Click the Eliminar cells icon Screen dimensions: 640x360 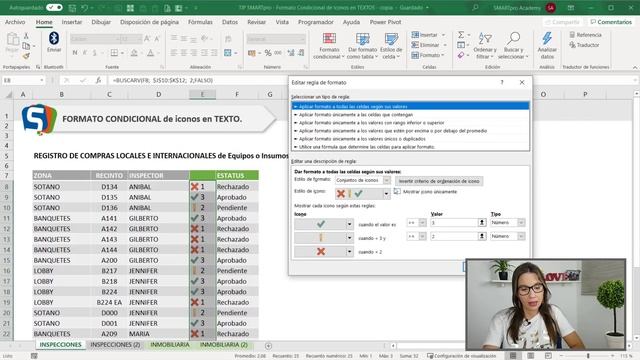pos(415,45)
